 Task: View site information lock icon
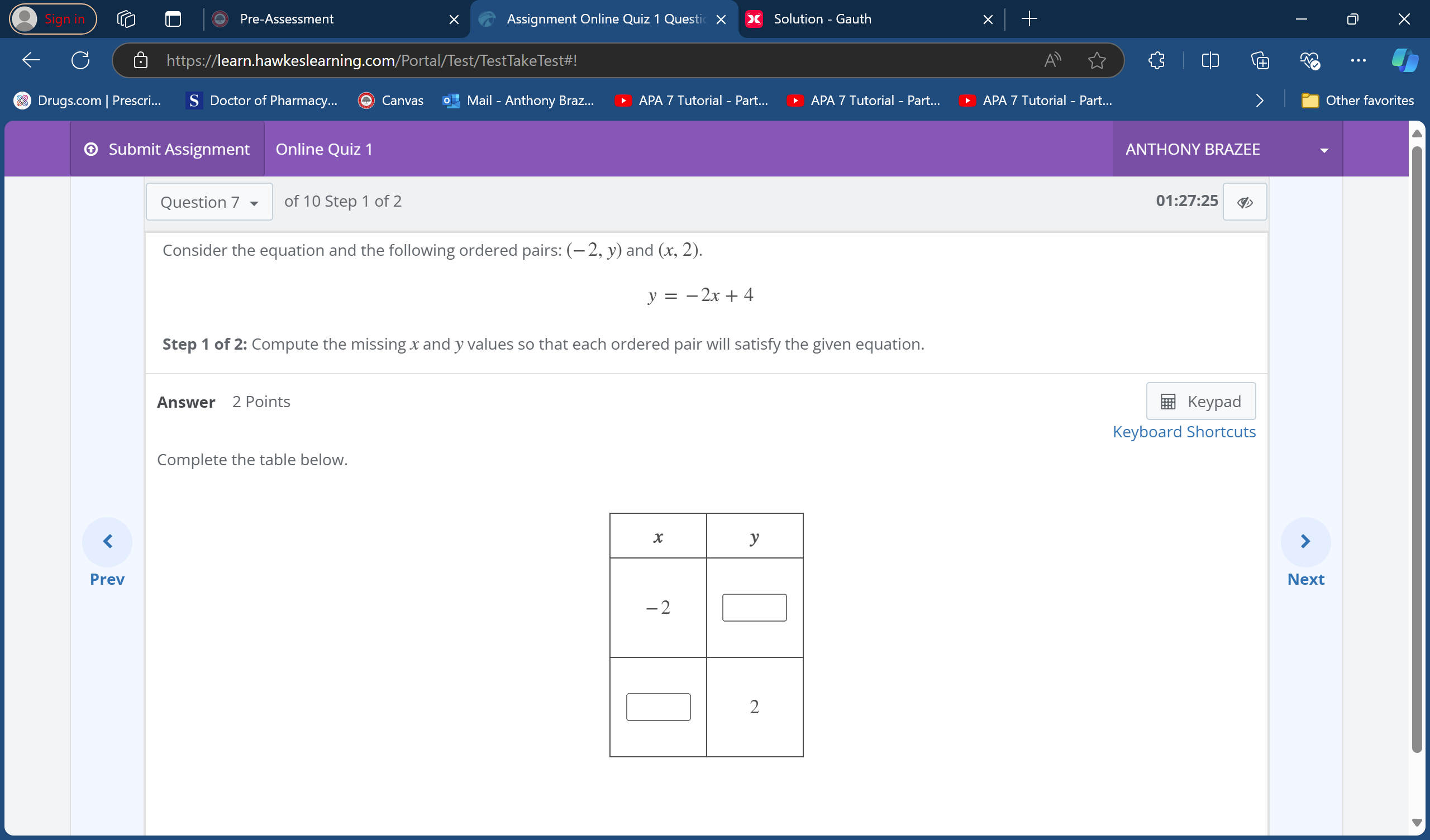tap(140, 60)
